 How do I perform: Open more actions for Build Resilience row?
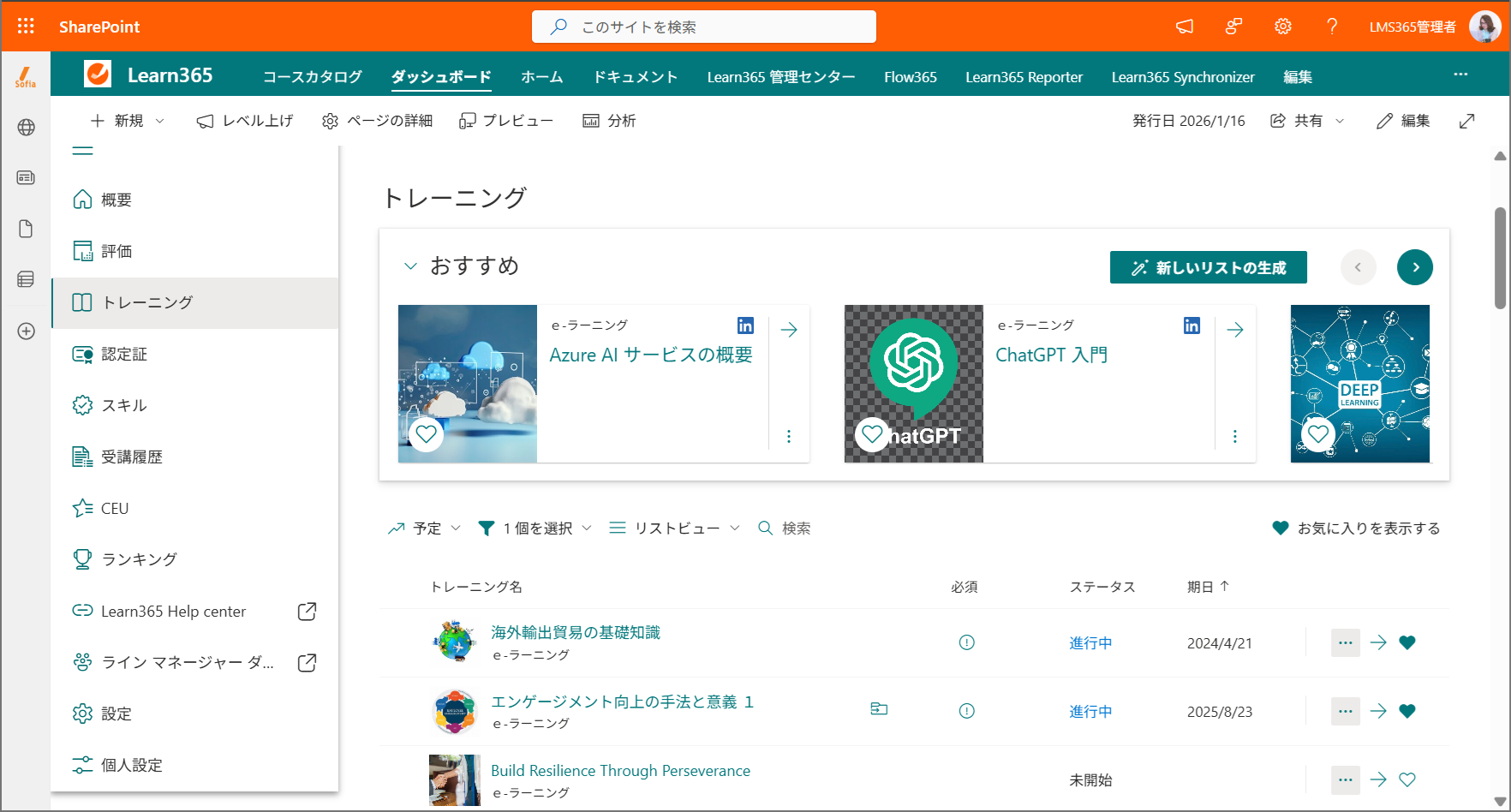tap(1346, 779)
